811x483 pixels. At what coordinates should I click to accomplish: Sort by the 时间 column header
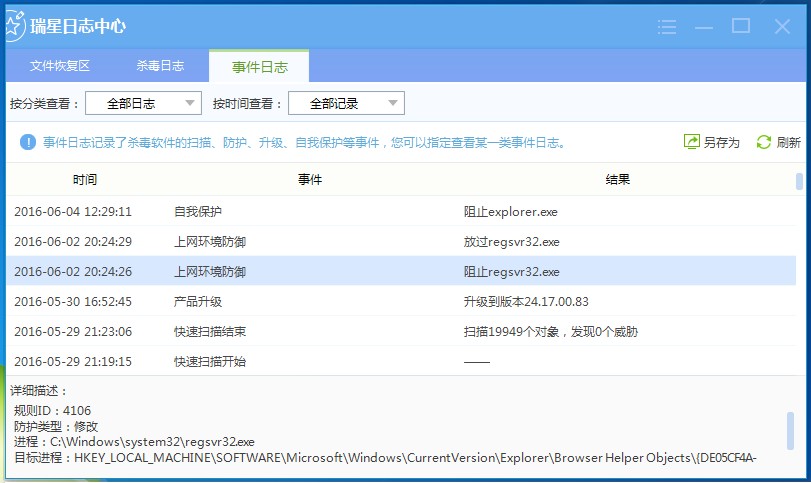(x=85, y=179)
